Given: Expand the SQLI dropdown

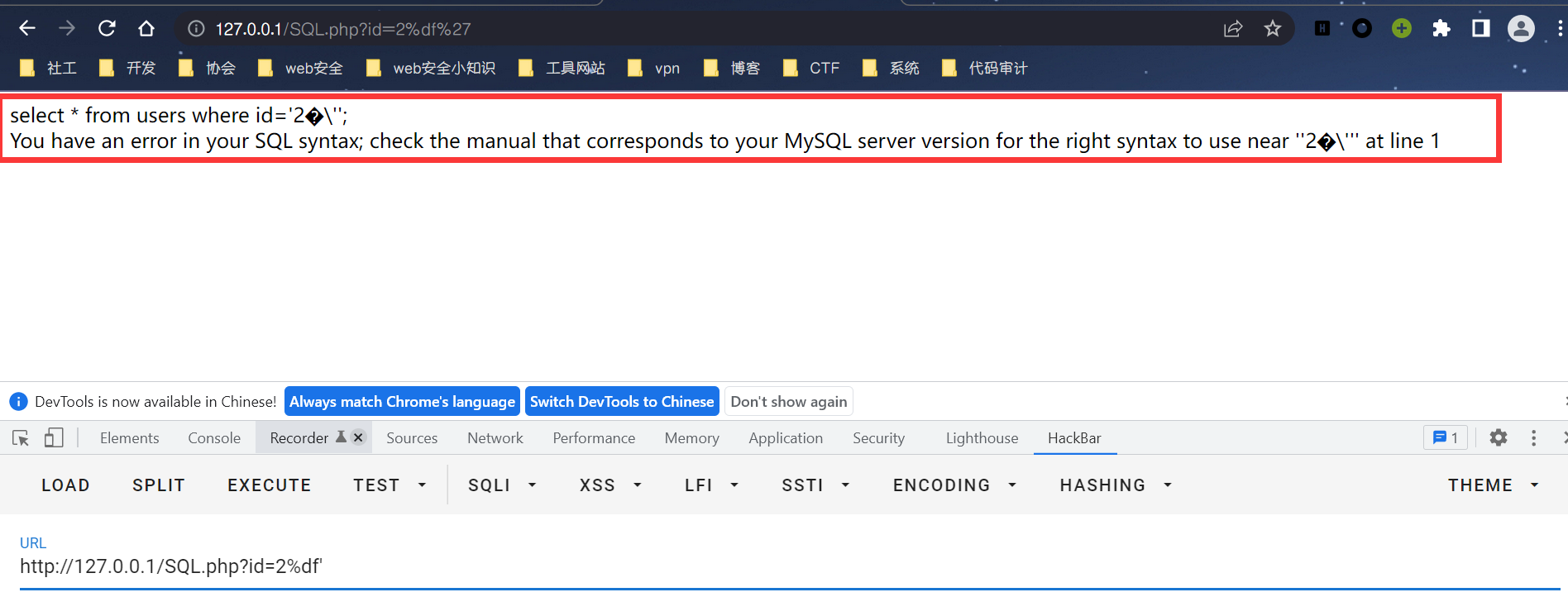Looking at the screenshot, I should point(502,485).
